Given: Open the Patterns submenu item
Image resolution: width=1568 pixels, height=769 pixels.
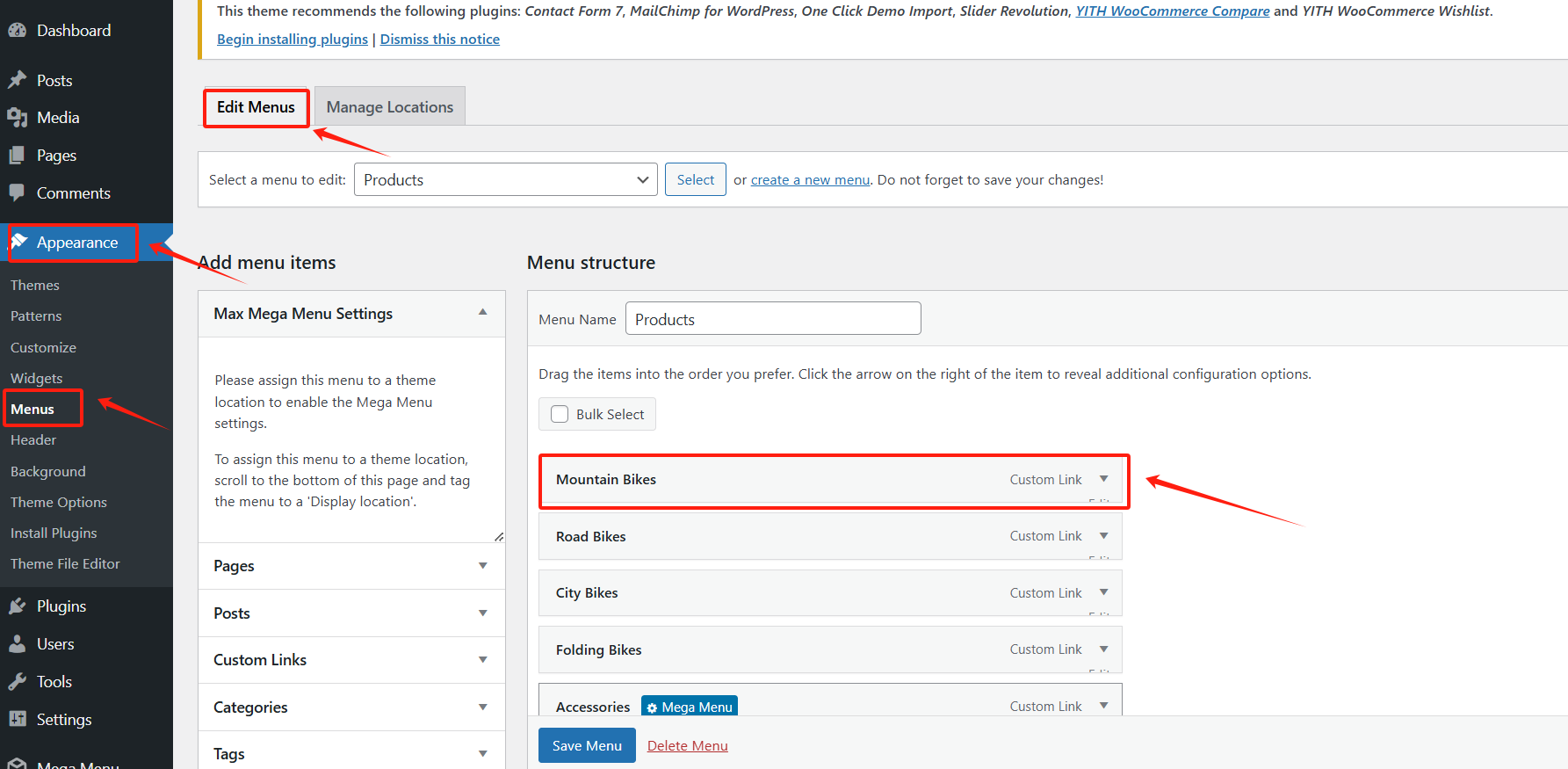Looking at the screenshot, I should click(36, 316).
